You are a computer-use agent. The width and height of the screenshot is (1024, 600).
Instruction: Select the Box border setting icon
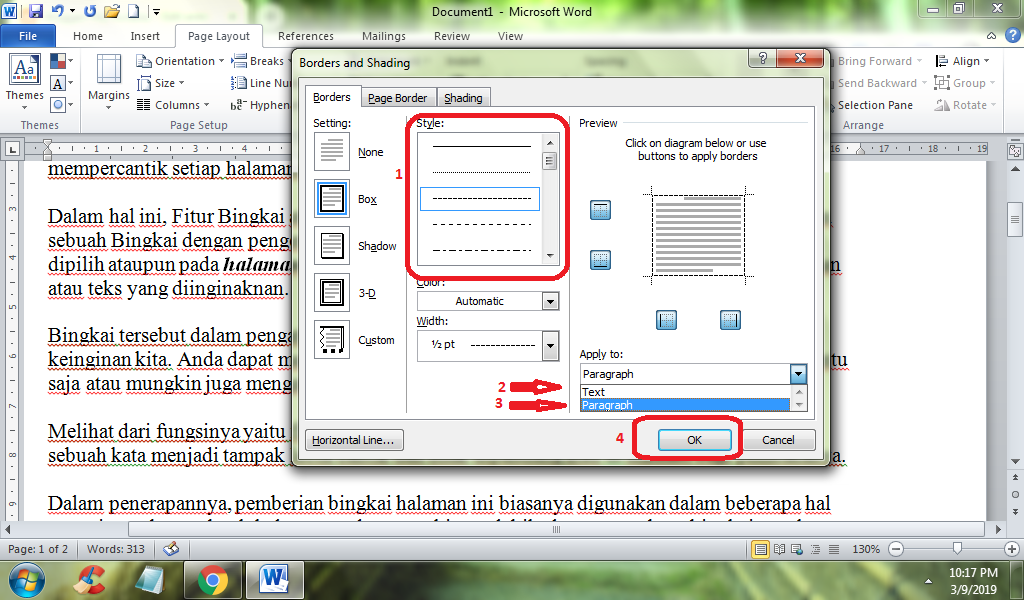(332, 198)
